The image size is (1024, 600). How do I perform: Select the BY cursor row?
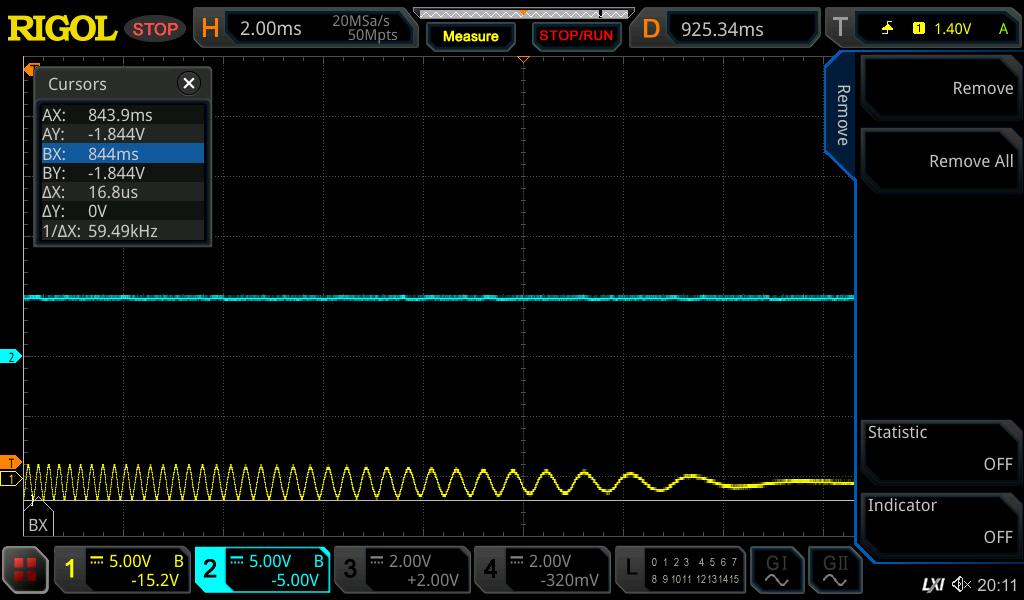tap(122, 172)
